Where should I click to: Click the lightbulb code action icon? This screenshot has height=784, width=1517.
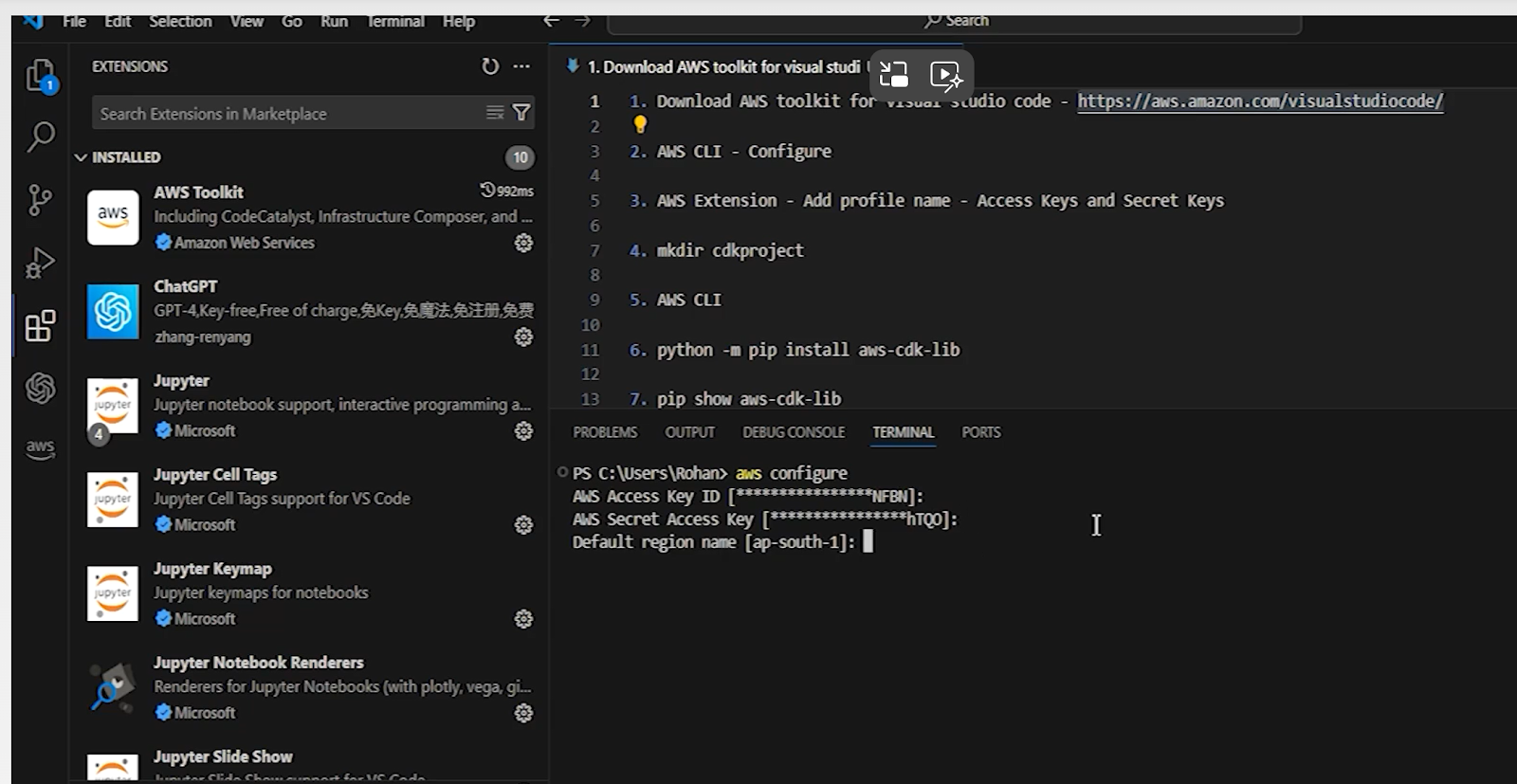(640, 124)
